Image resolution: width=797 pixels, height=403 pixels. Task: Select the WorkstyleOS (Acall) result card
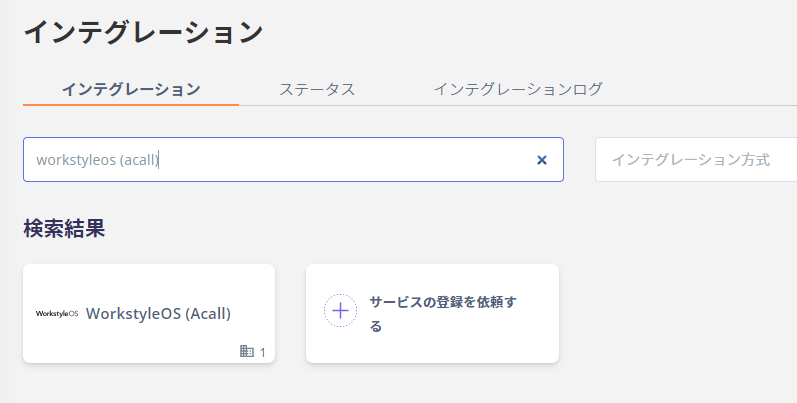149,314
